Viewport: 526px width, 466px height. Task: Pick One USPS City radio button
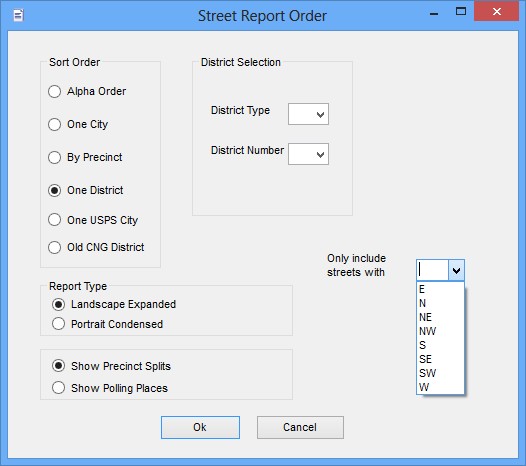54,220
